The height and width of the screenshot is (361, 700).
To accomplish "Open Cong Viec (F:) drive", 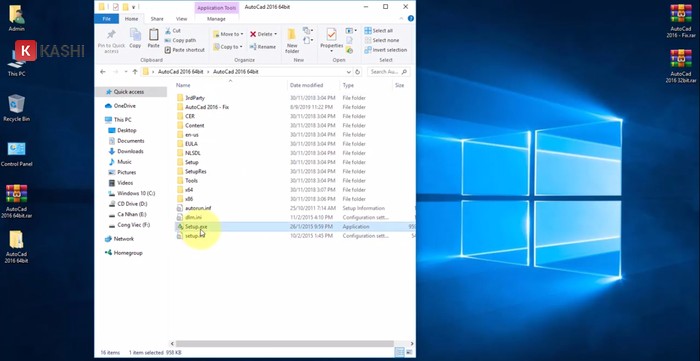I will coord(133,225).
